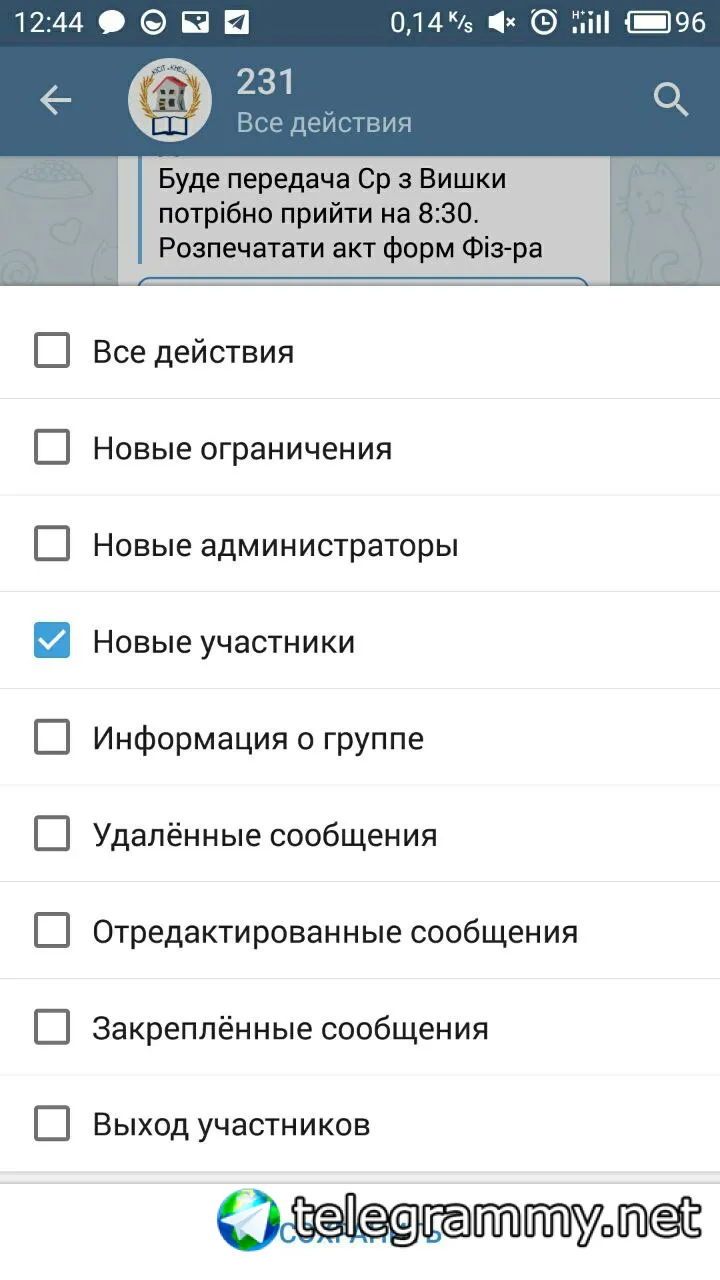Screen dimensions: 720x1280
Task: Select "Информация о группе" option
Action: pyautogui.click(x=52, y=738)
